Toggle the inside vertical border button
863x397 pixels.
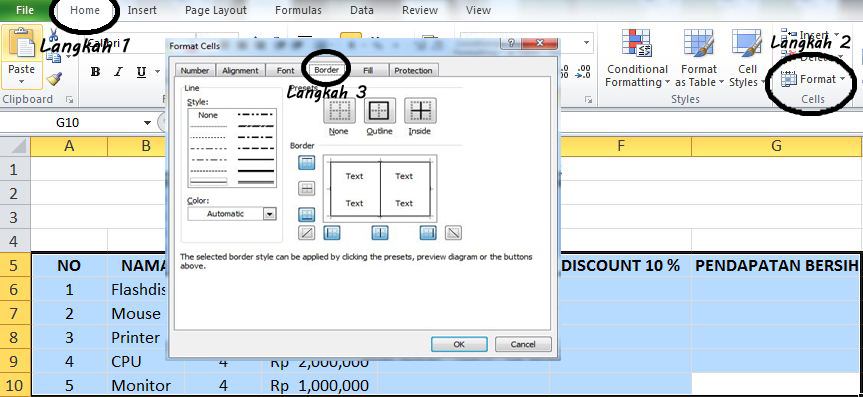coord(380,233)
